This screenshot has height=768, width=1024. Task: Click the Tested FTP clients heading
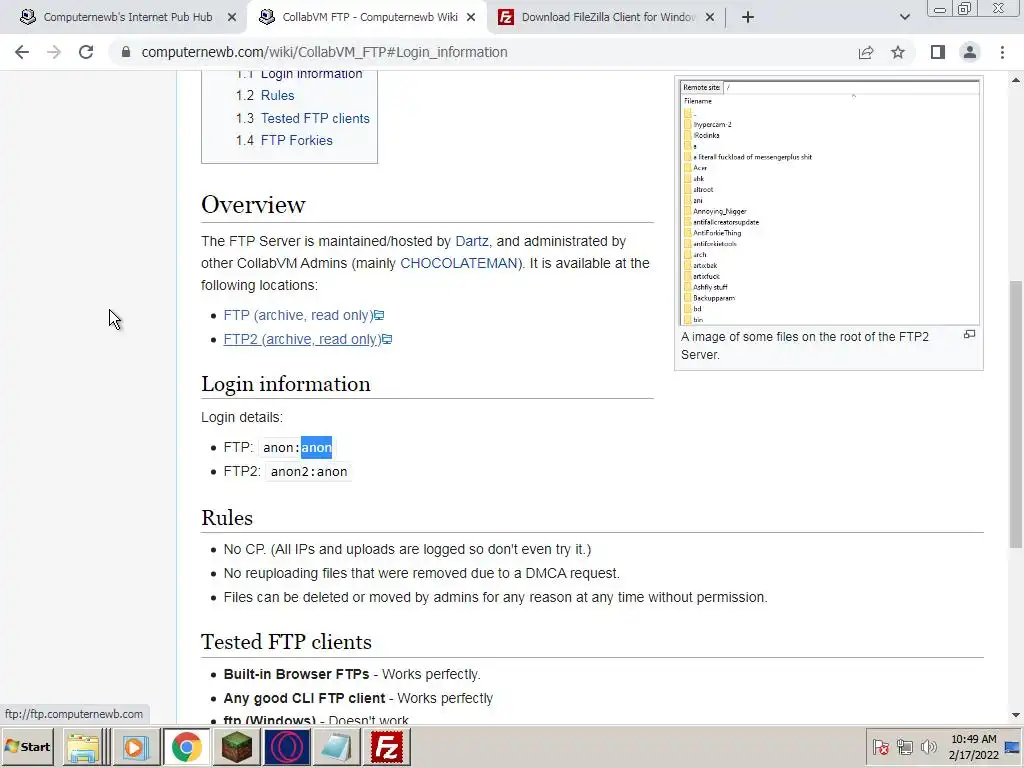(x=286, y=642)
